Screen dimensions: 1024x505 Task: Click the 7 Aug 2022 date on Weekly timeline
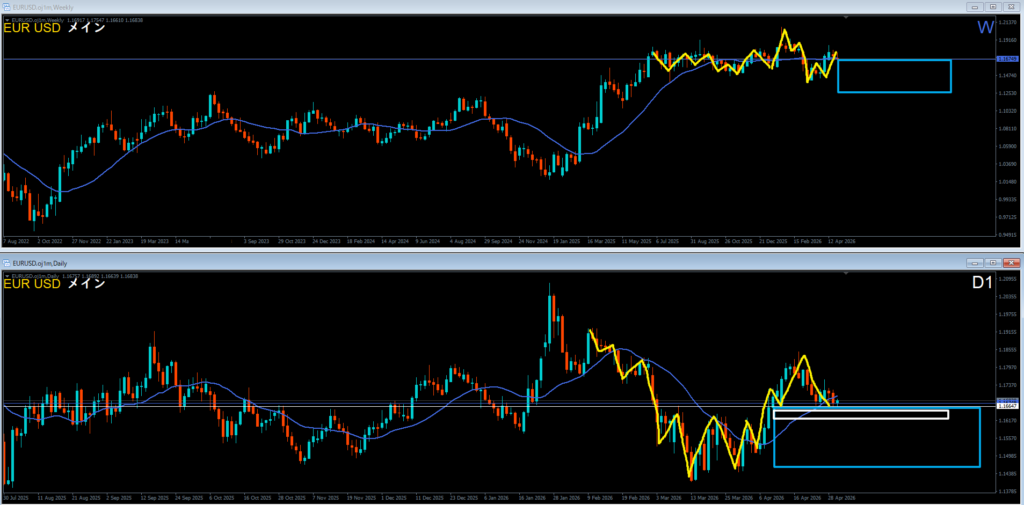pos(16,241)
